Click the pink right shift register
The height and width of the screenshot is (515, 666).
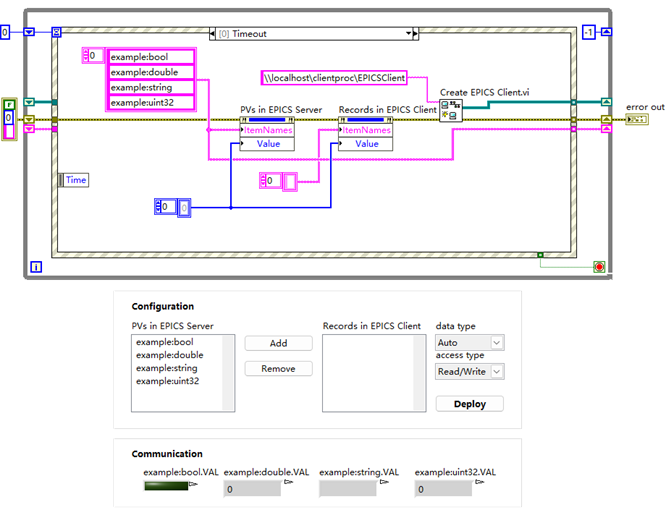(607, 129)
